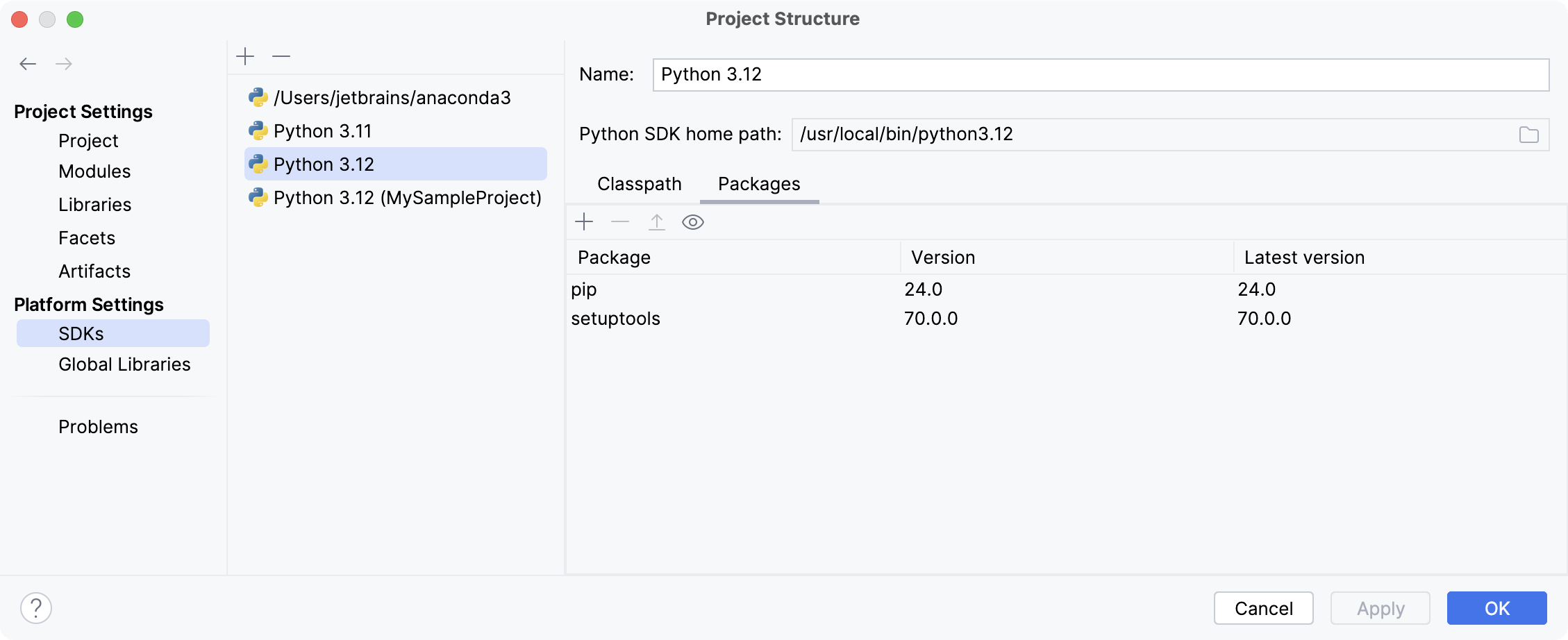1568x640 pixels.
Task: Select the Python 3.11 SDK
Action: pos(322,130)
